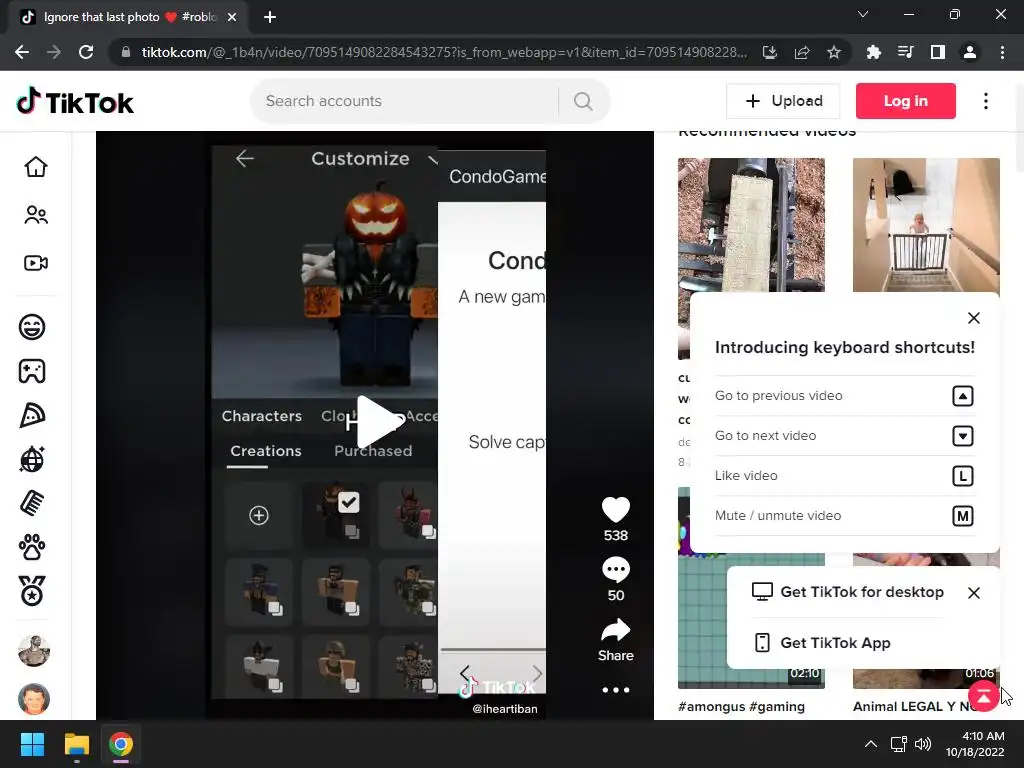Open the header three-dot more menu
This screenshot has height=768, width=1024.
(985, 101)
